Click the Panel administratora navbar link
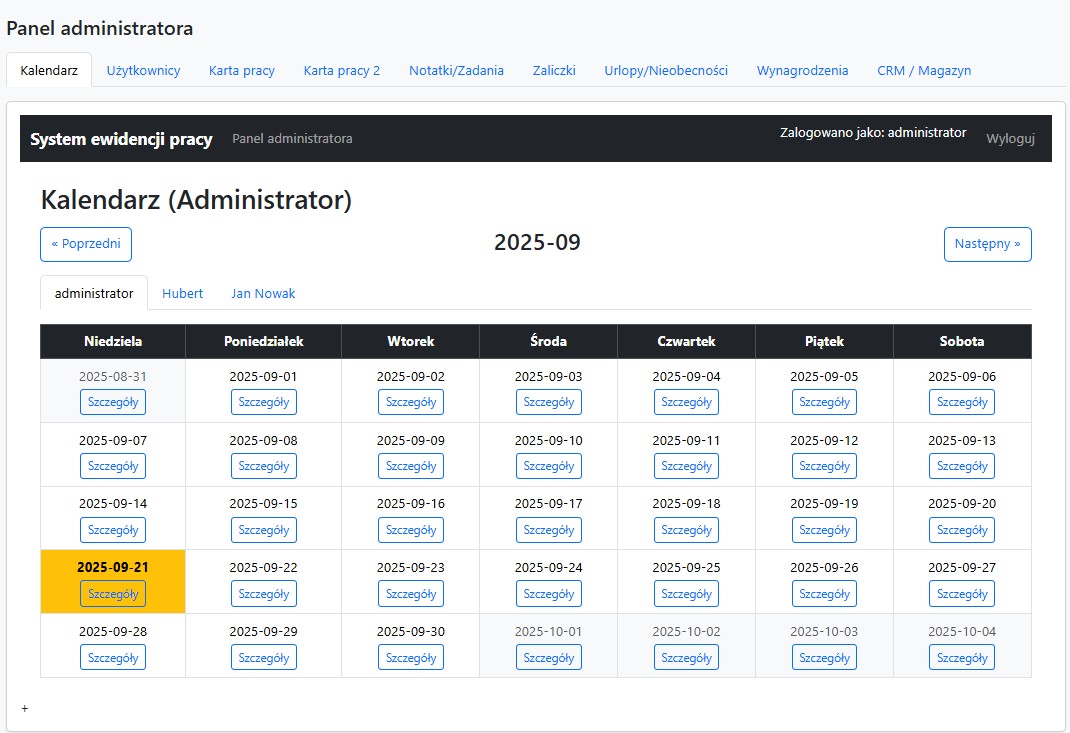 click(292, 139)
